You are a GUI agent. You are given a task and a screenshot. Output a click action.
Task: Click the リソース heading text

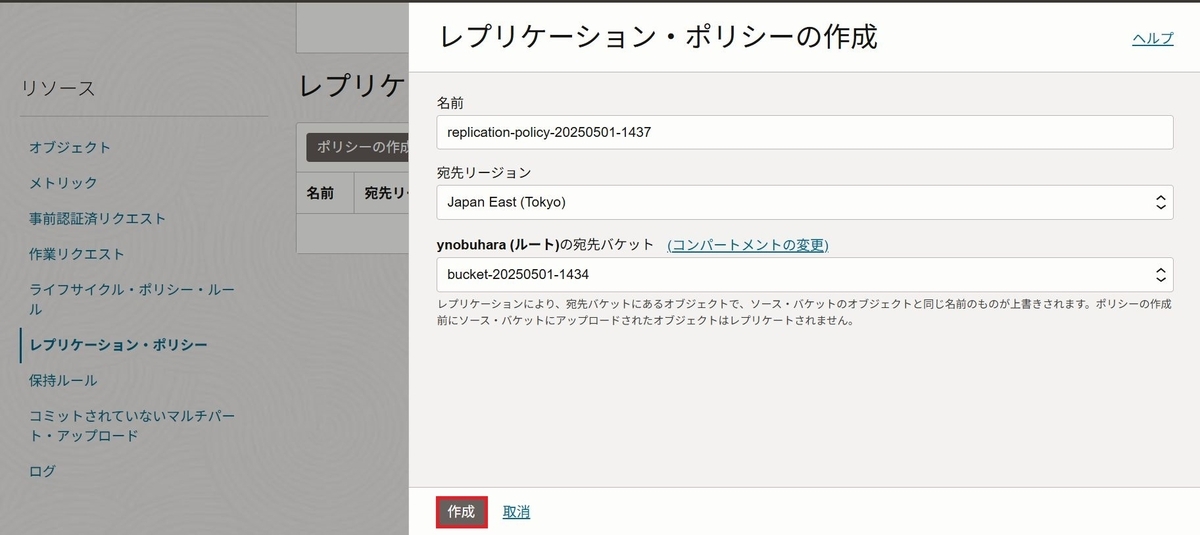coord(58,89)
